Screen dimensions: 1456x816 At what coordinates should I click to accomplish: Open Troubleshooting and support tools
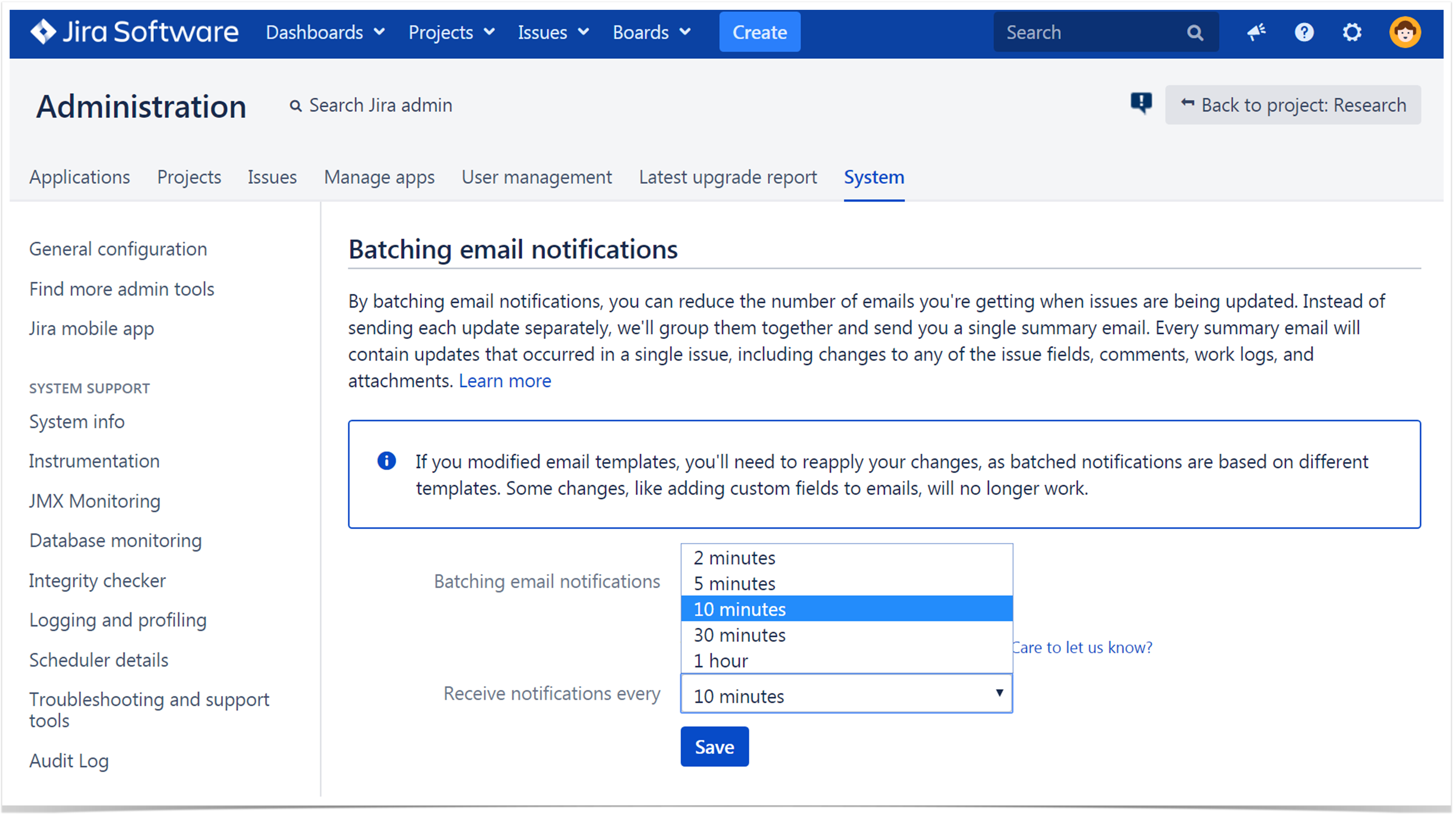pyautogui.click(x=149, y=710)
